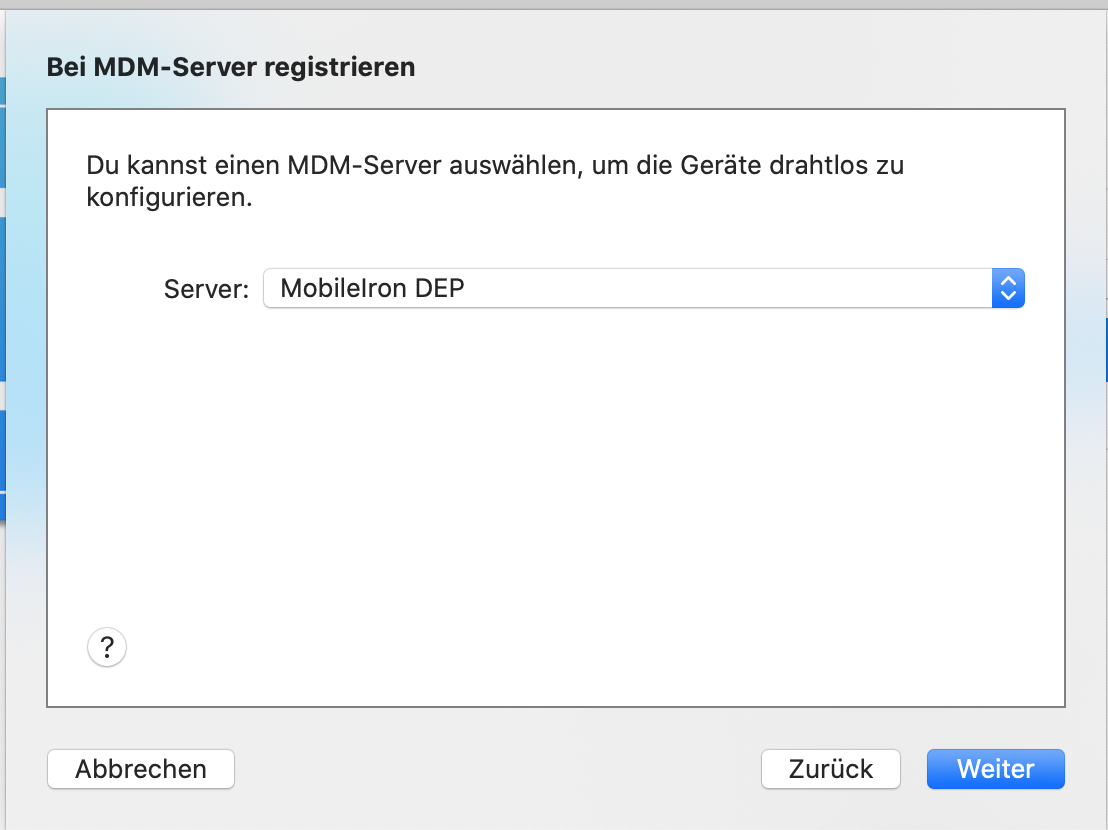
Task: Proceed to the next step with Weiter
Action: pos(995,769)
